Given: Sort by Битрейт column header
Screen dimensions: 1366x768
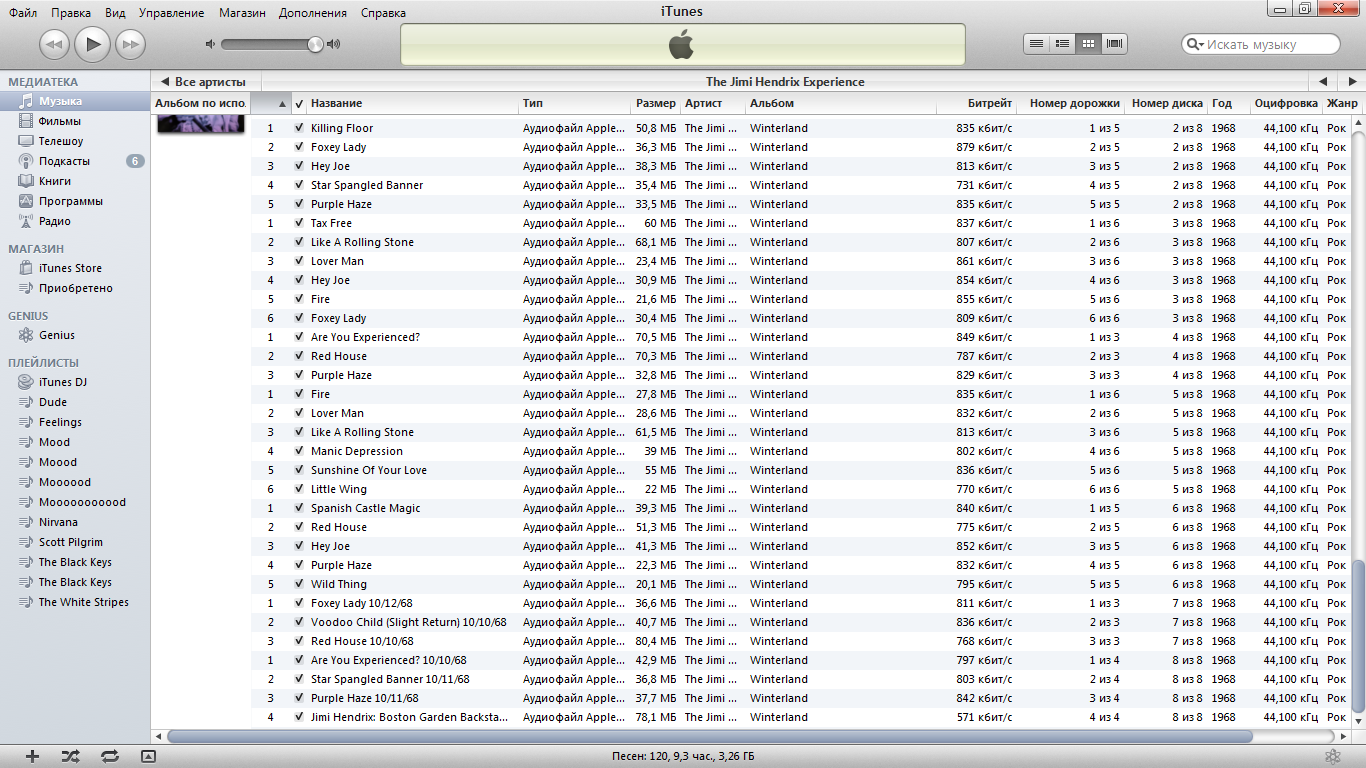Looking at the screenshot, I should pos(977,103).
